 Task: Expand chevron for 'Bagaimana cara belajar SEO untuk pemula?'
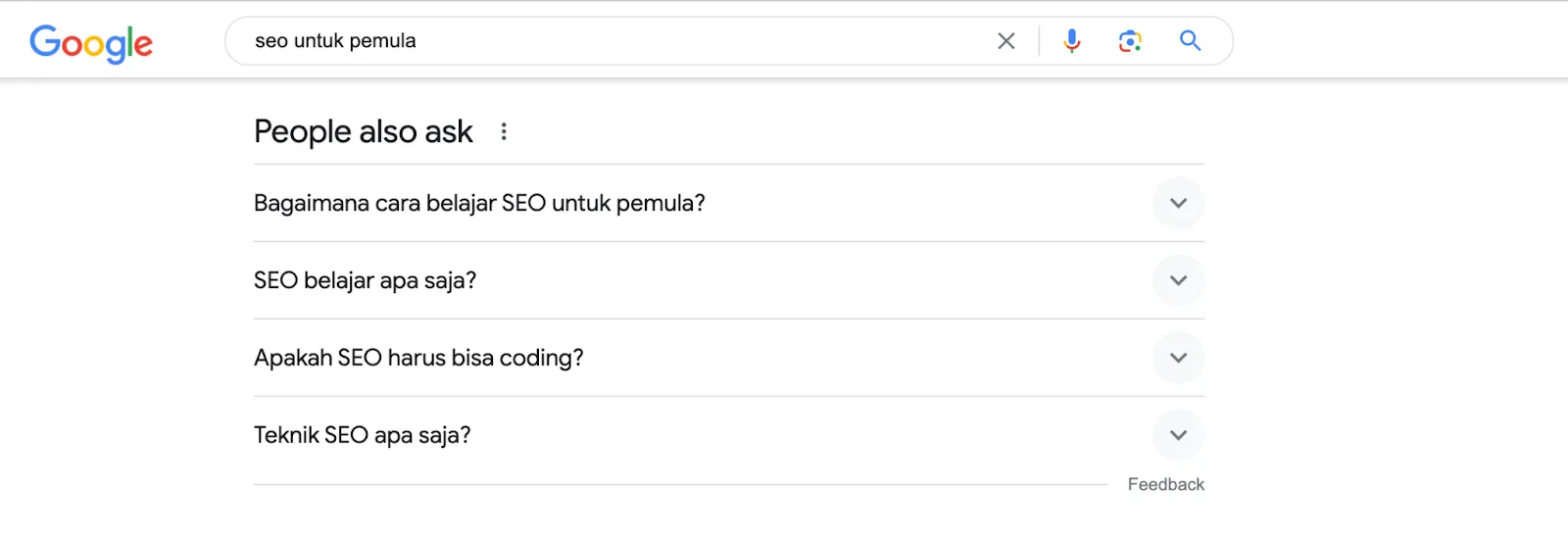pos(1178,204)
